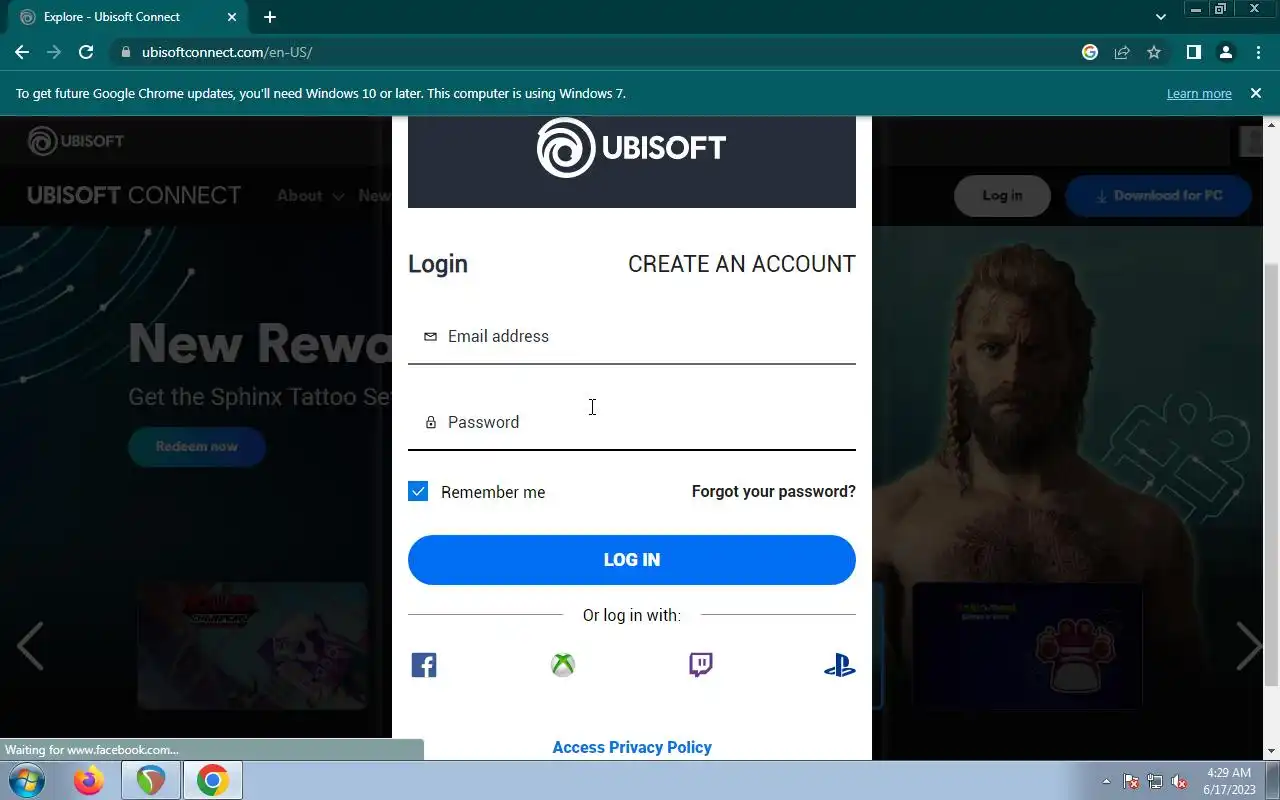Open Chrome three-dot menu
1280x800 pixels.
1258,52
